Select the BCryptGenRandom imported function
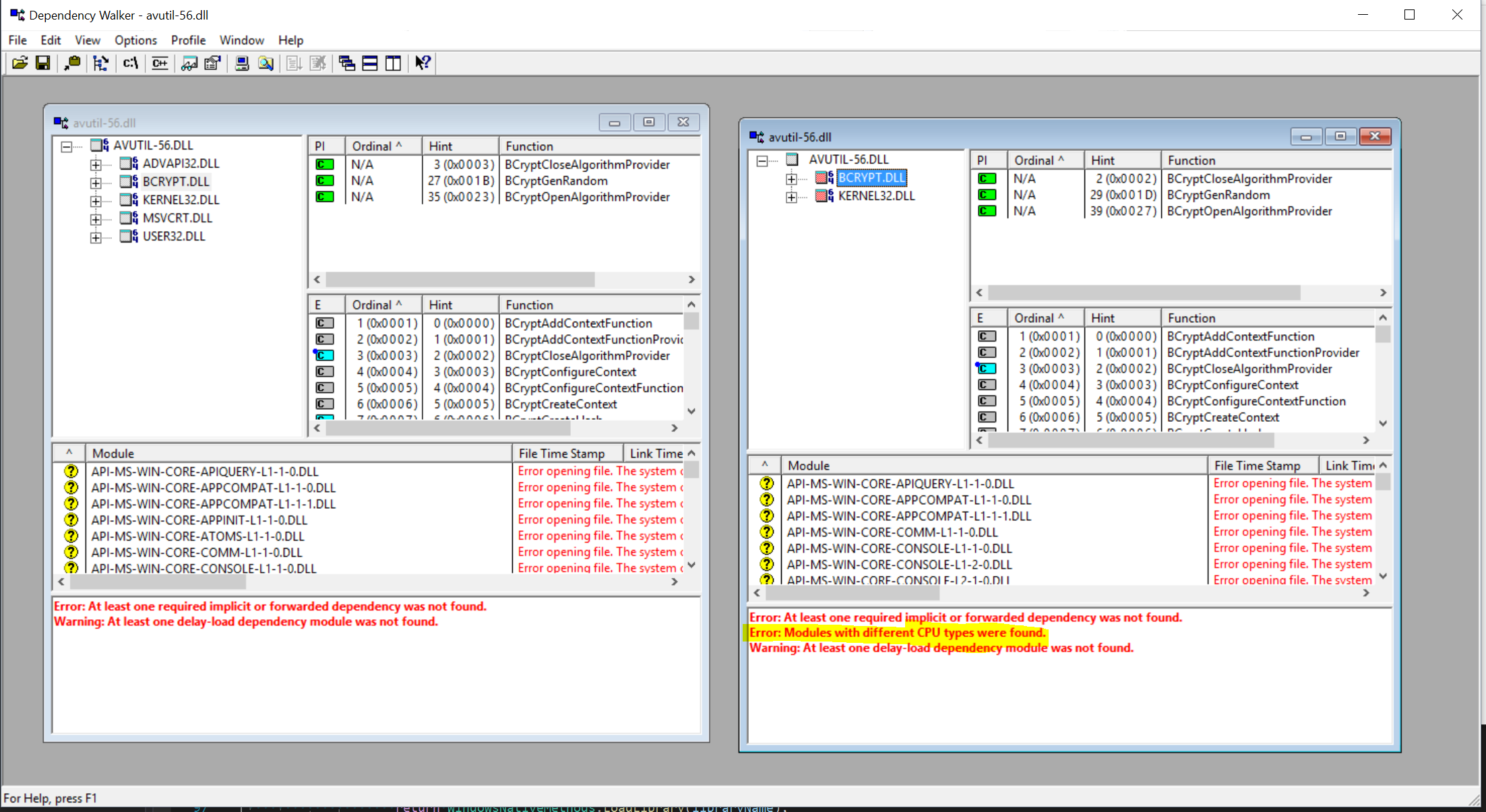 tap(555, 181)
